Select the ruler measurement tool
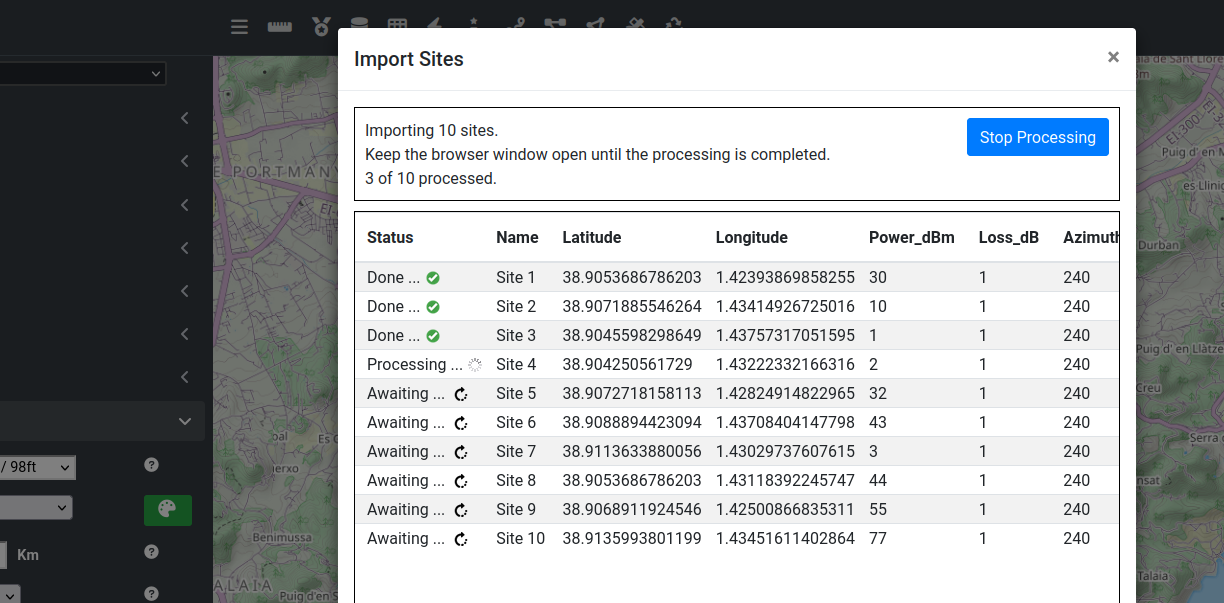This screenshot has height=603, width=1224. pyautogui.click(x=279, y=27)
